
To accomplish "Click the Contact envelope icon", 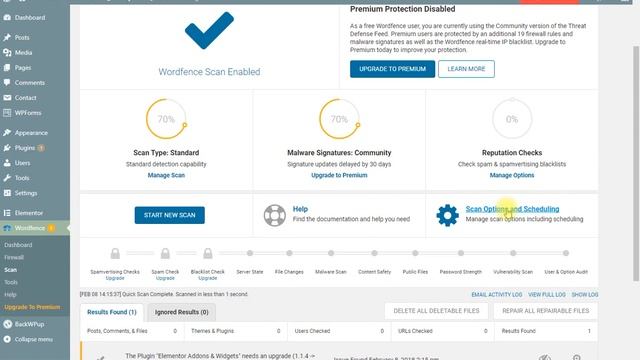I will [7, 98].
